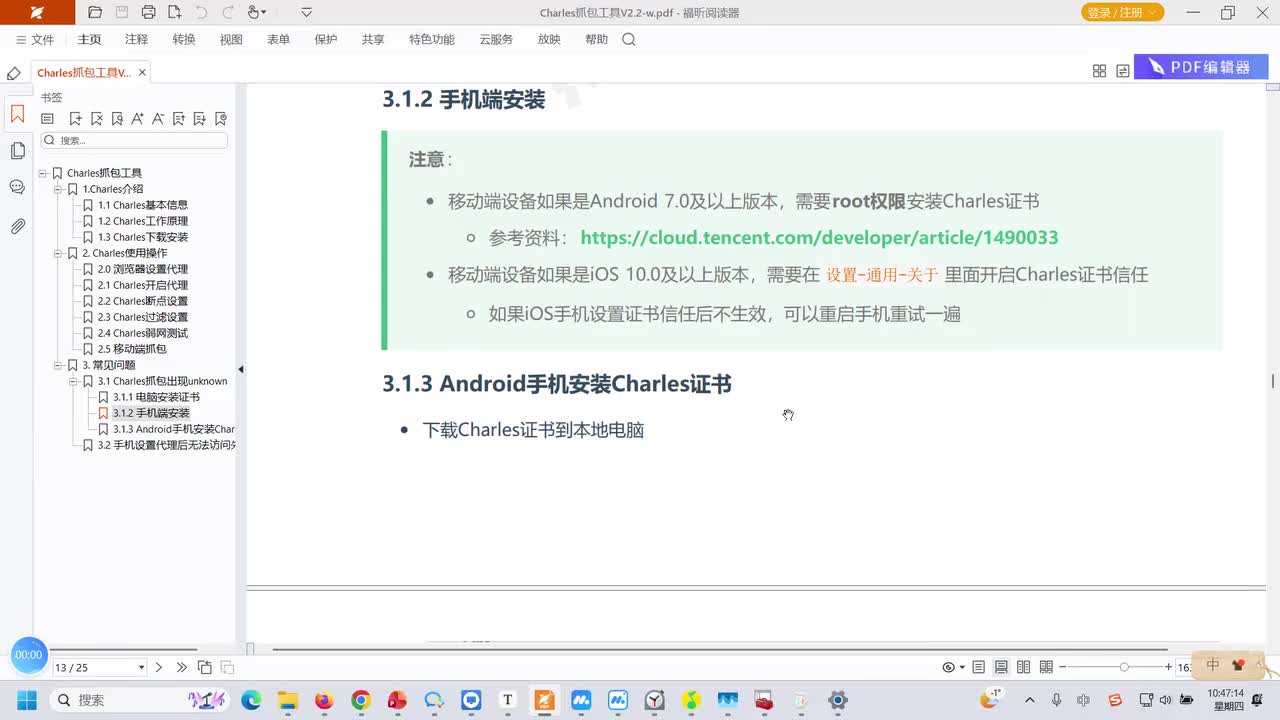Select continuous facing view mode

(x=1046, y=667)
